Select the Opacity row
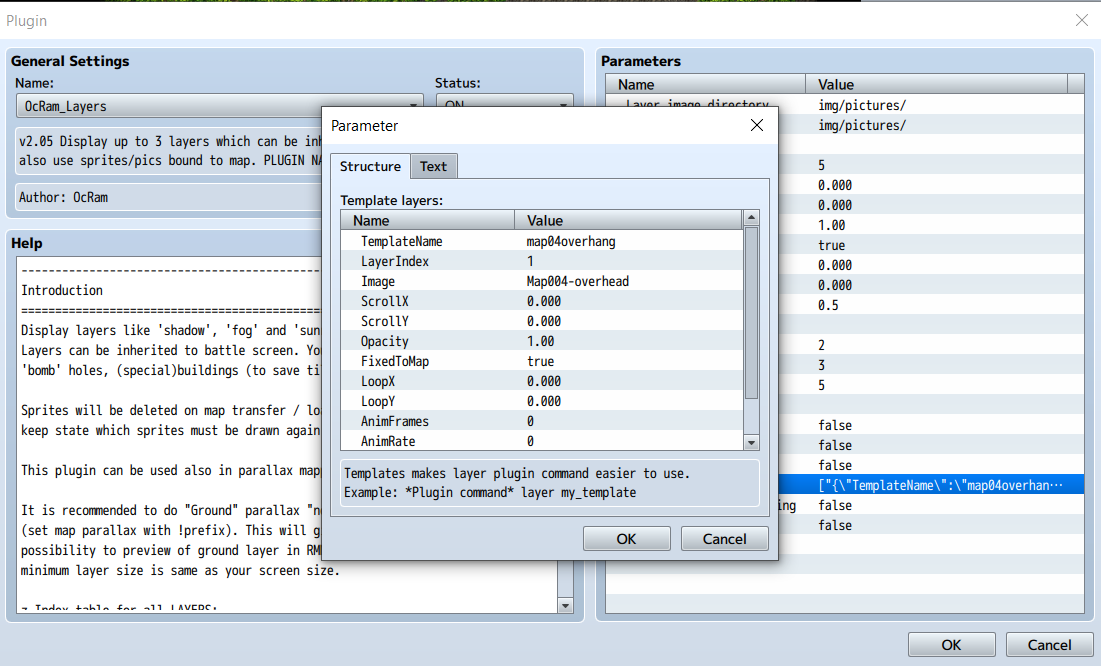 (x=541, y=341)
